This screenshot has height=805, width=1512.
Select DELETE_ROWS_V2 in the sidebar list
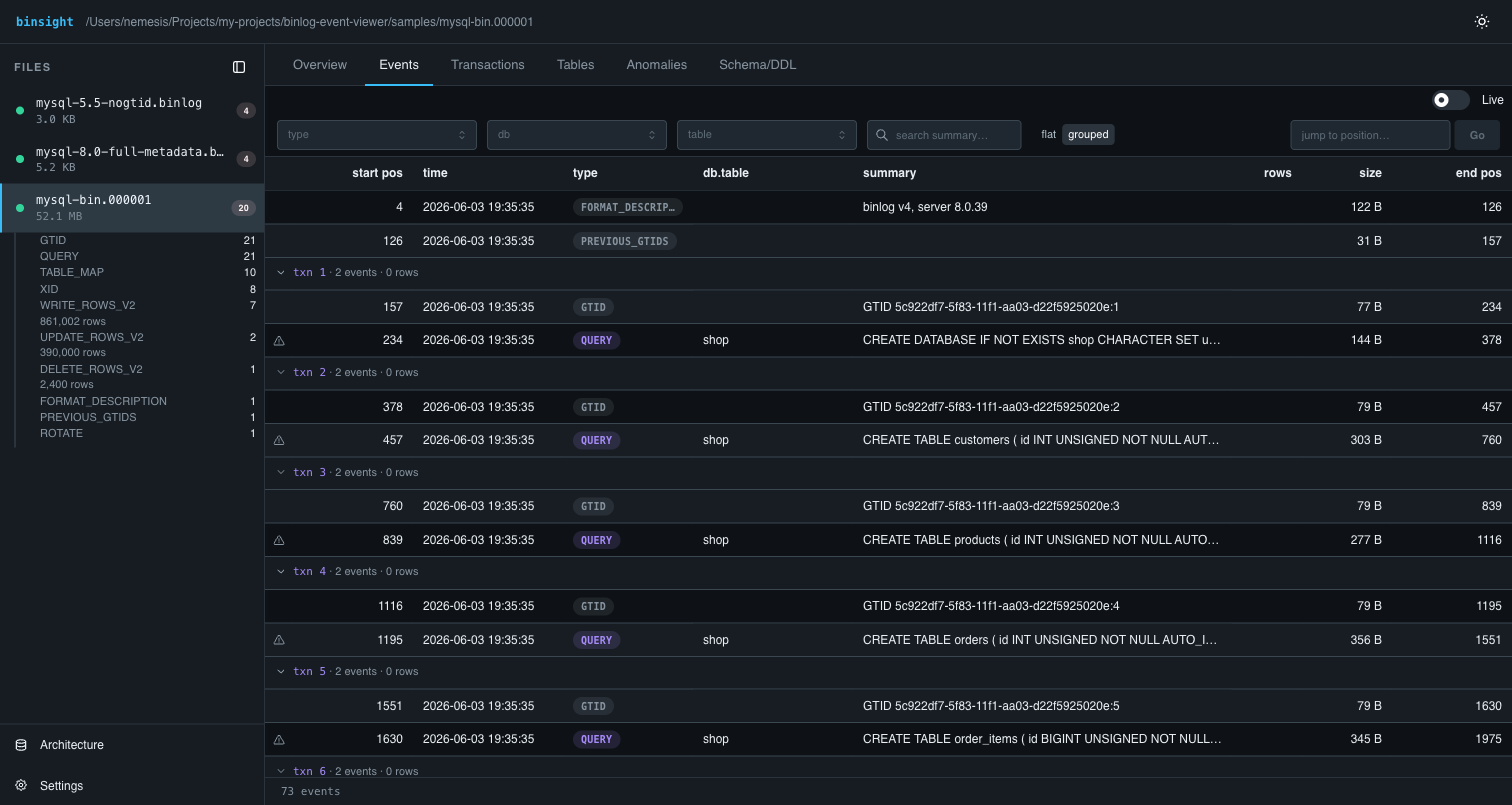coord(147,369)
